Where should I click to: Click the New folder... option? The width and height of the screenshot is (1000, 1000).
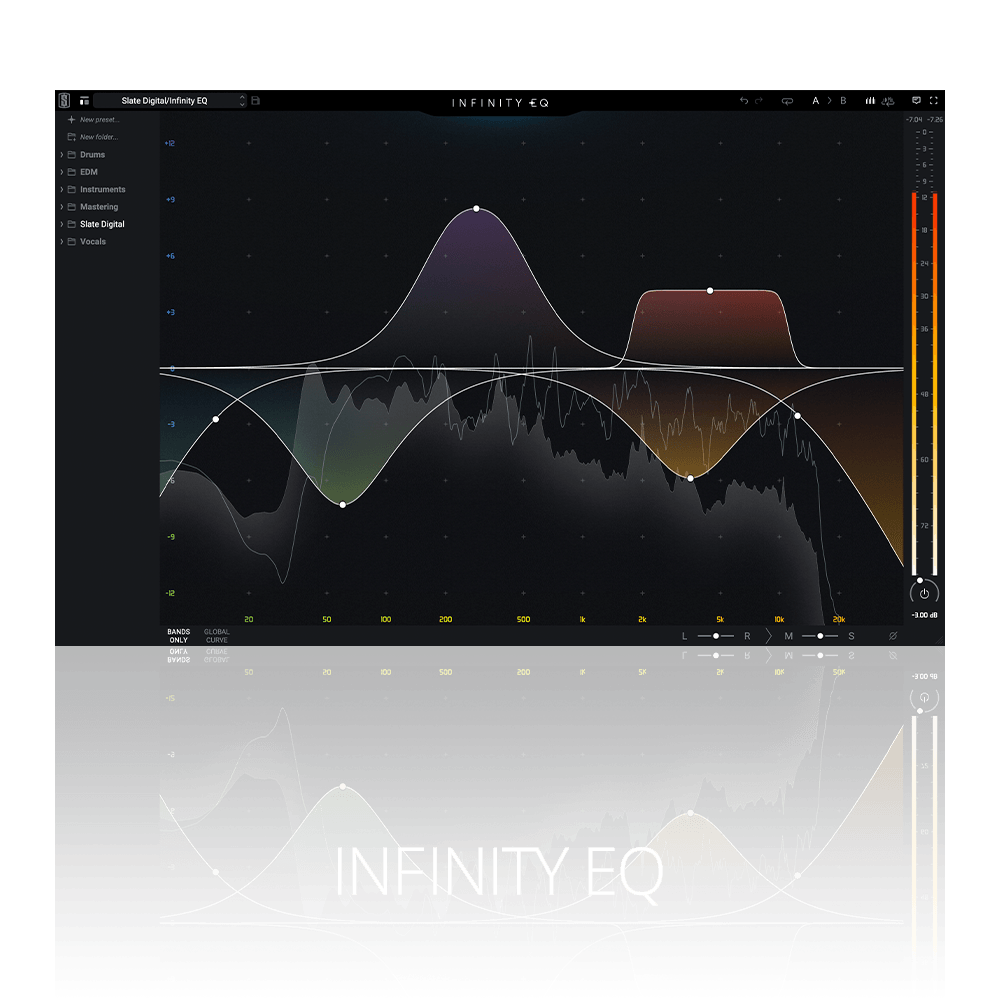(x=98, y=137)
